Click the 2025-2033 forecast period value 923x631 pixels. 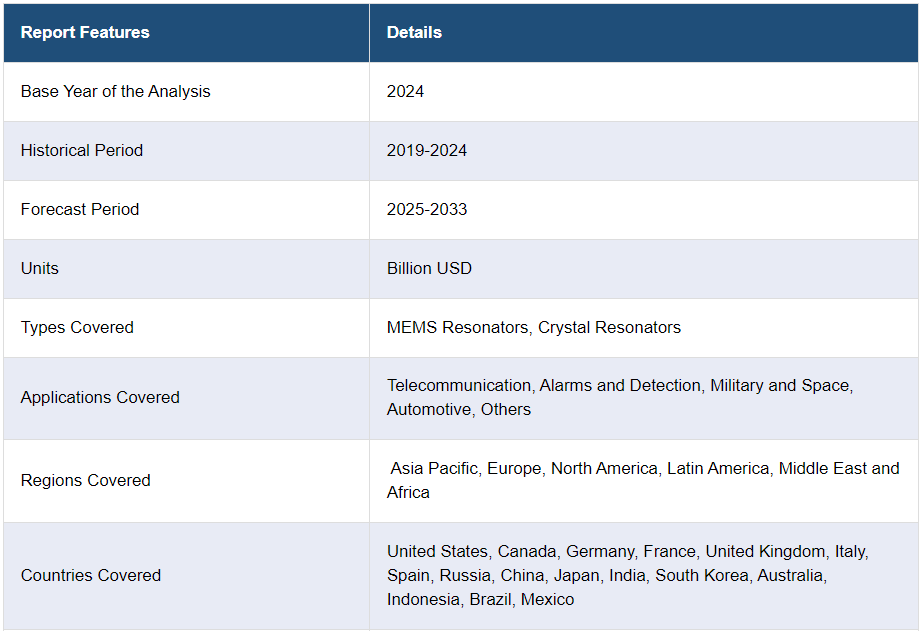point(427,210)
